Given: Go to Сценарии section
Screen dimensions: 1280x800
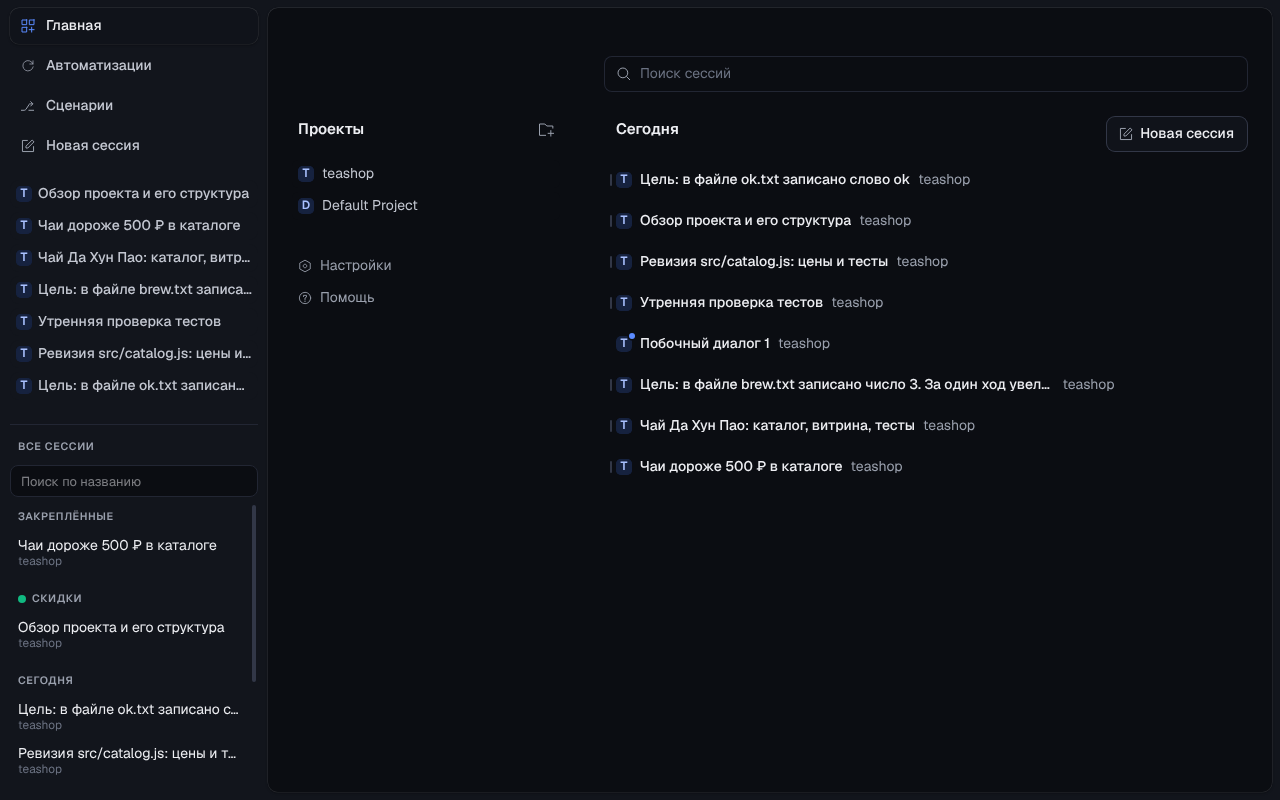Looking at the screenshot, I should point(134,106).
